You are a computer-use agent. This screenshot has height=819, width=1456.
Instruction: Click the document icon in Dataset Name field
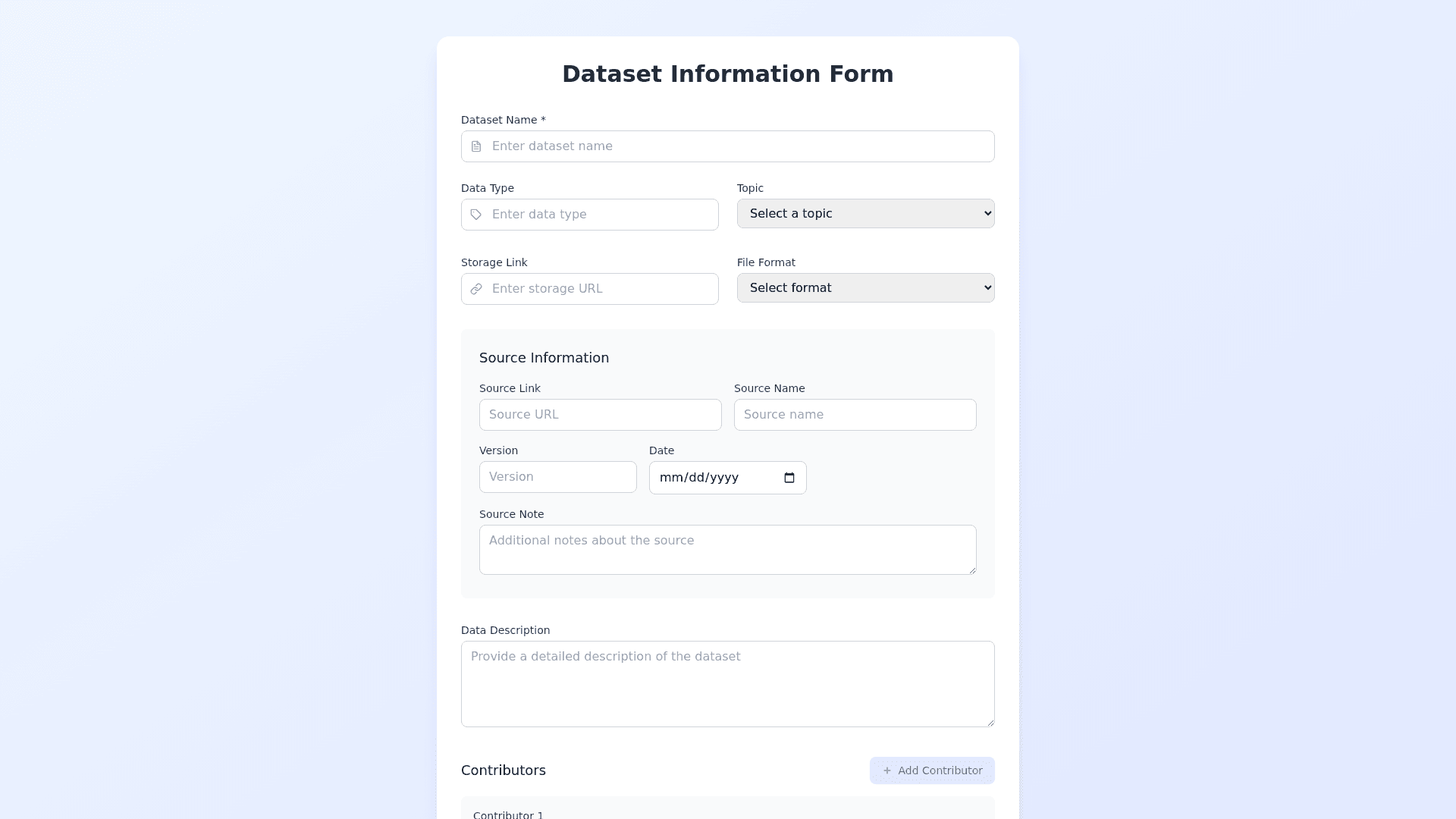(476, 146)
